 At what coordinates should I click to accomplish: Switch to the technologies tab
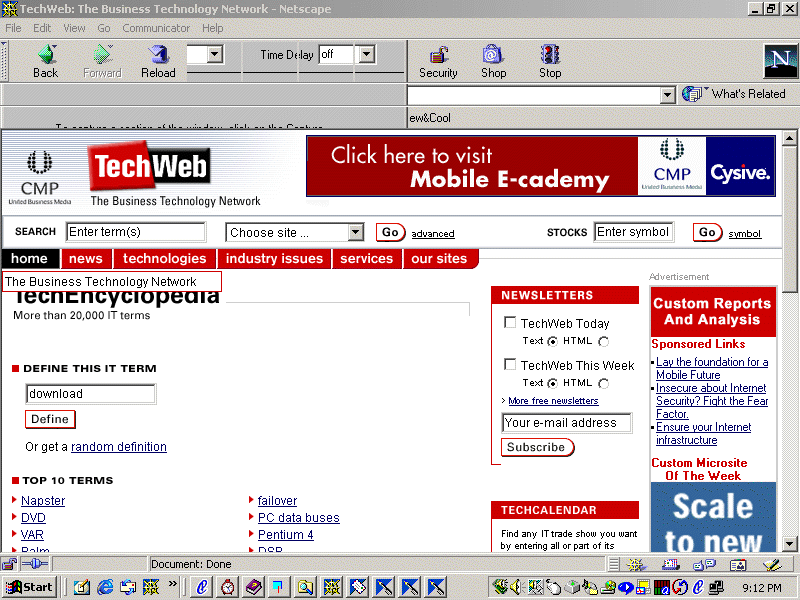coord(165,259)
